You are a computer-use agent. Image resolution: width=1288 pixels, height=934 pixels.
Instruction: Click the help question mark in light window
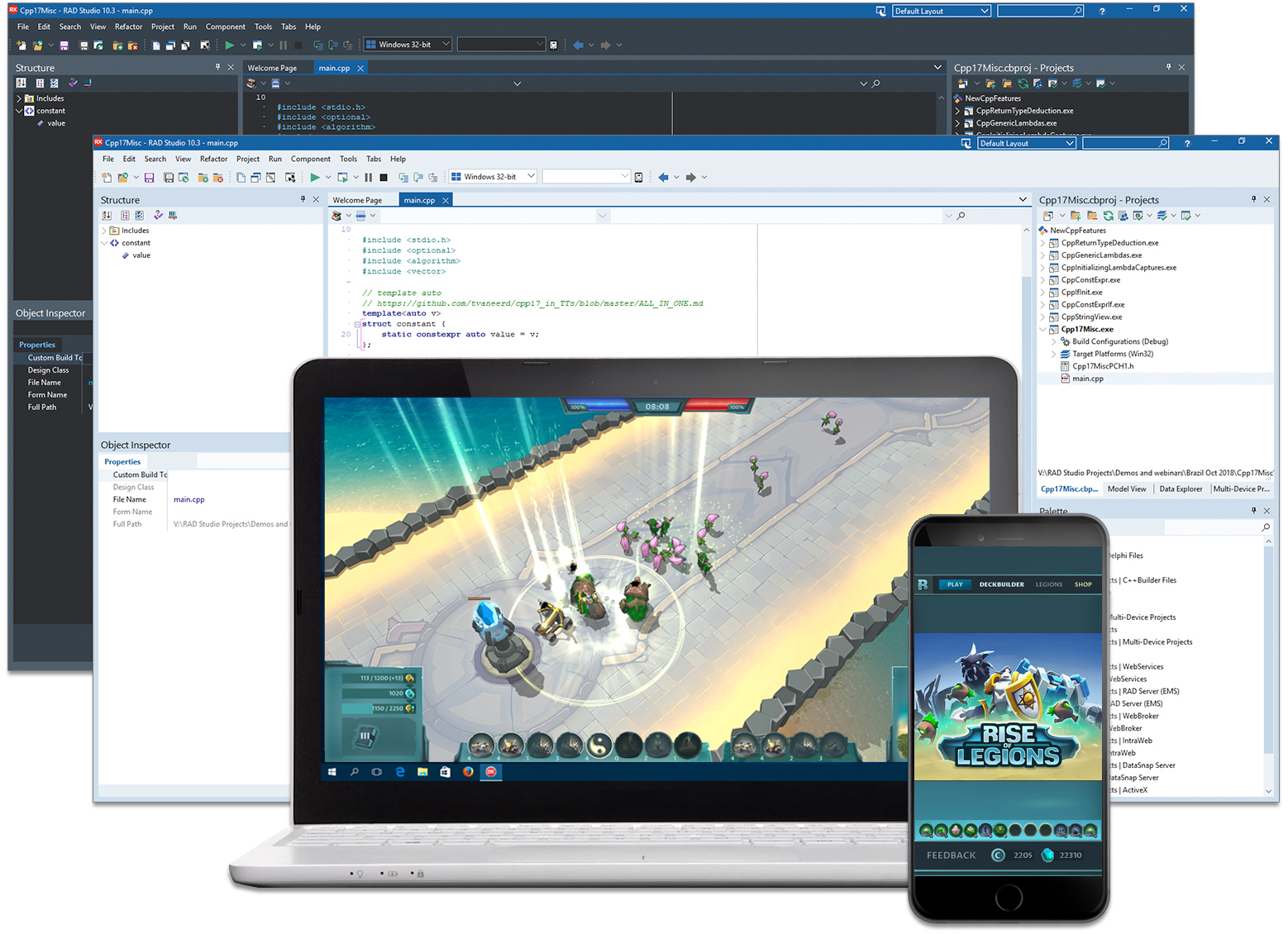[1187, 143]
